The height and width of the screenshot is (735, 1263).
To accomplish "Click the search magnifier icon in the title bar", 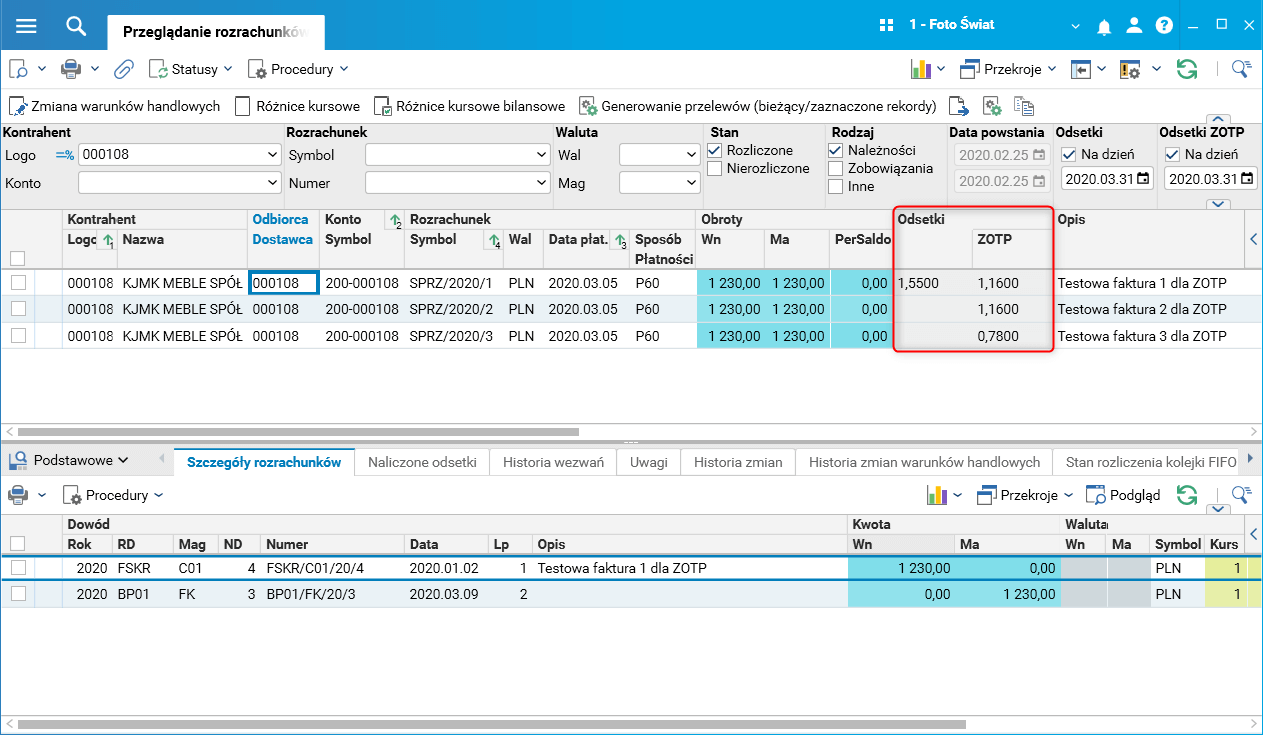I will (76, 25).
